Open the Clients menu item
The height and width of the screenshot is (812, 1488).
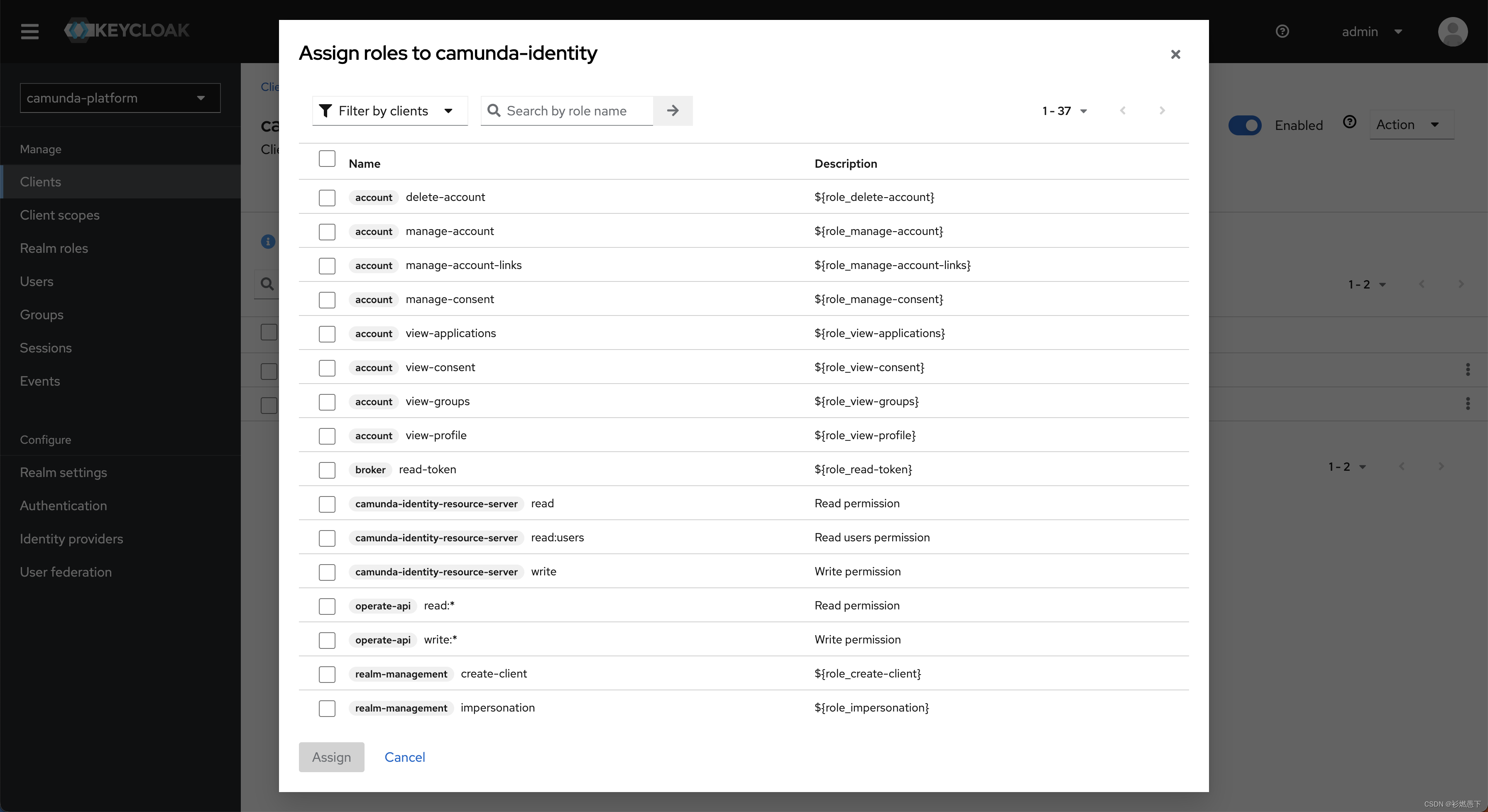point(40,181)
